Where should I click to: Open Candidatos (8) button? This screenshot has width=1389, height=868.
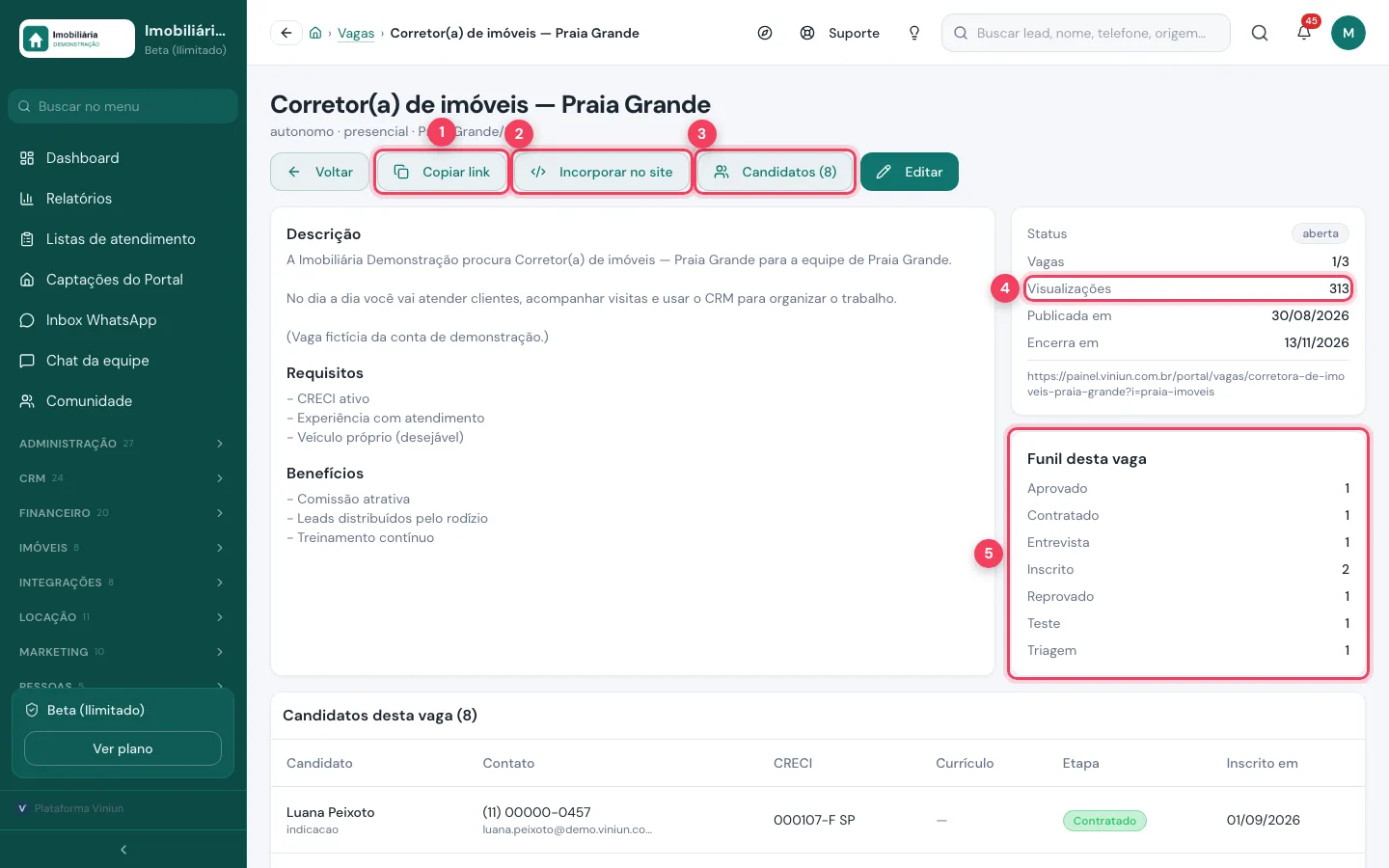[776, 172]
